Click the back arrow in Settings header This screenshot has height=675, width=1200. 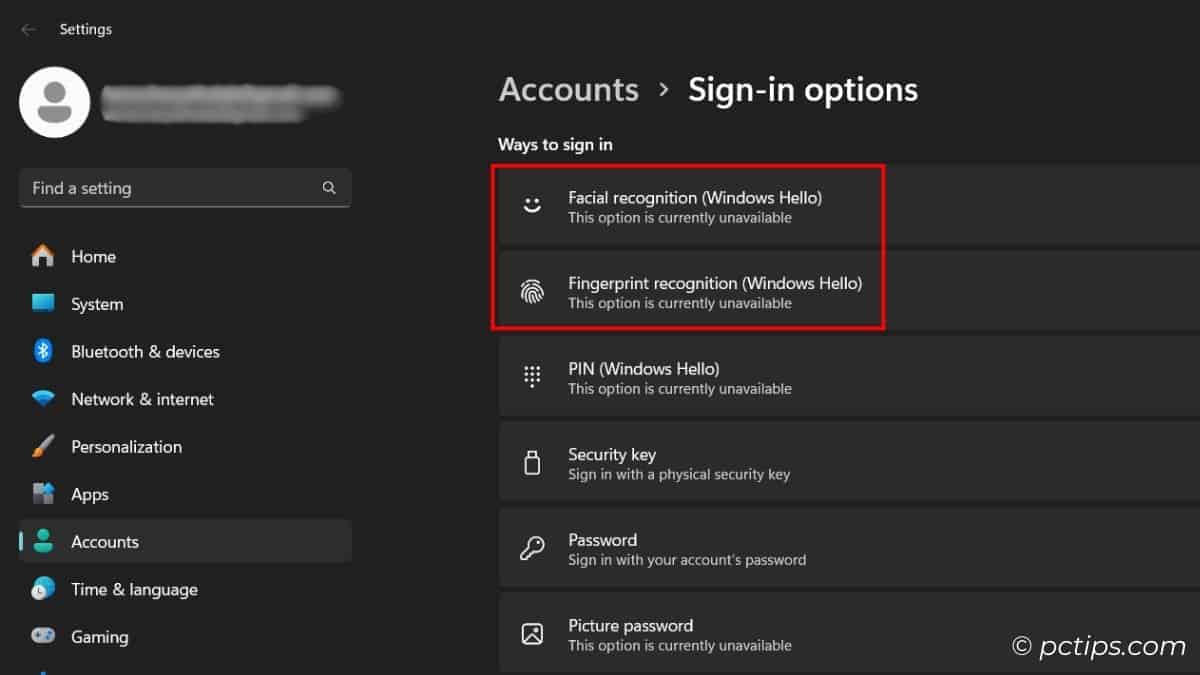click(x=28, y=29)
